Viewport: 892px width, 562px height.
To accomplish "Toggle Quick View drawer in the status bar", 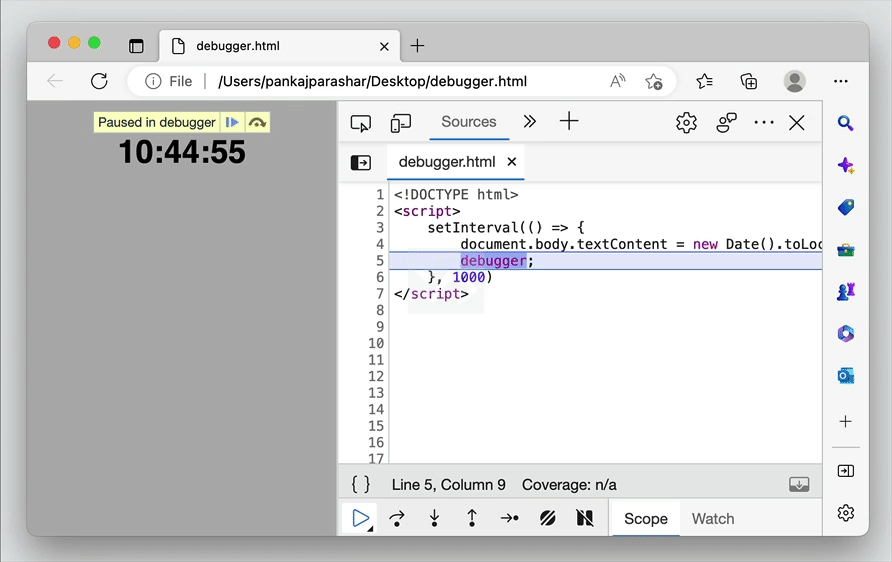I will coord(799,485).
